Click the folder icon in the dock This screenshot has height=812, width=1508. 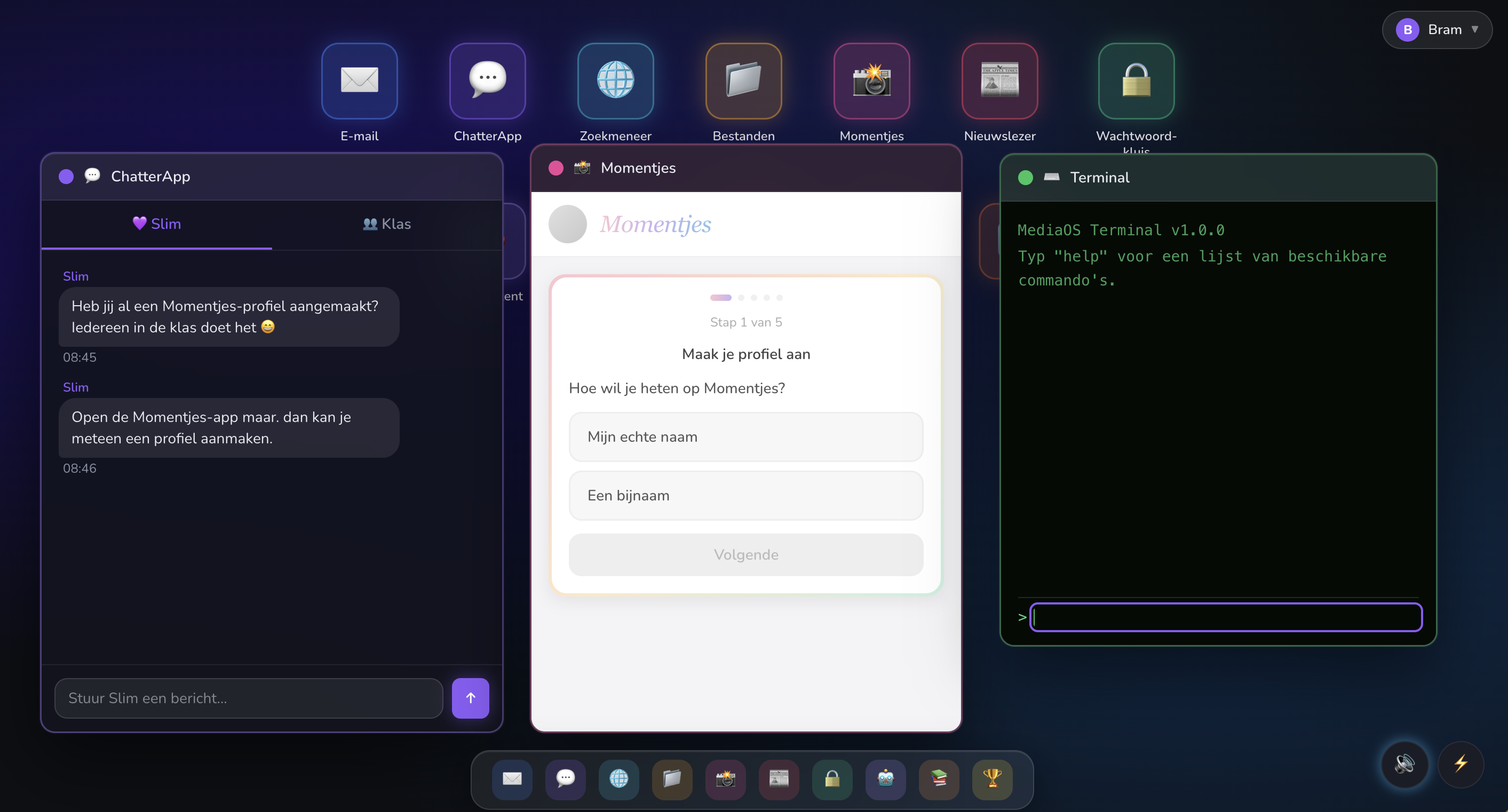click(672, 779)
